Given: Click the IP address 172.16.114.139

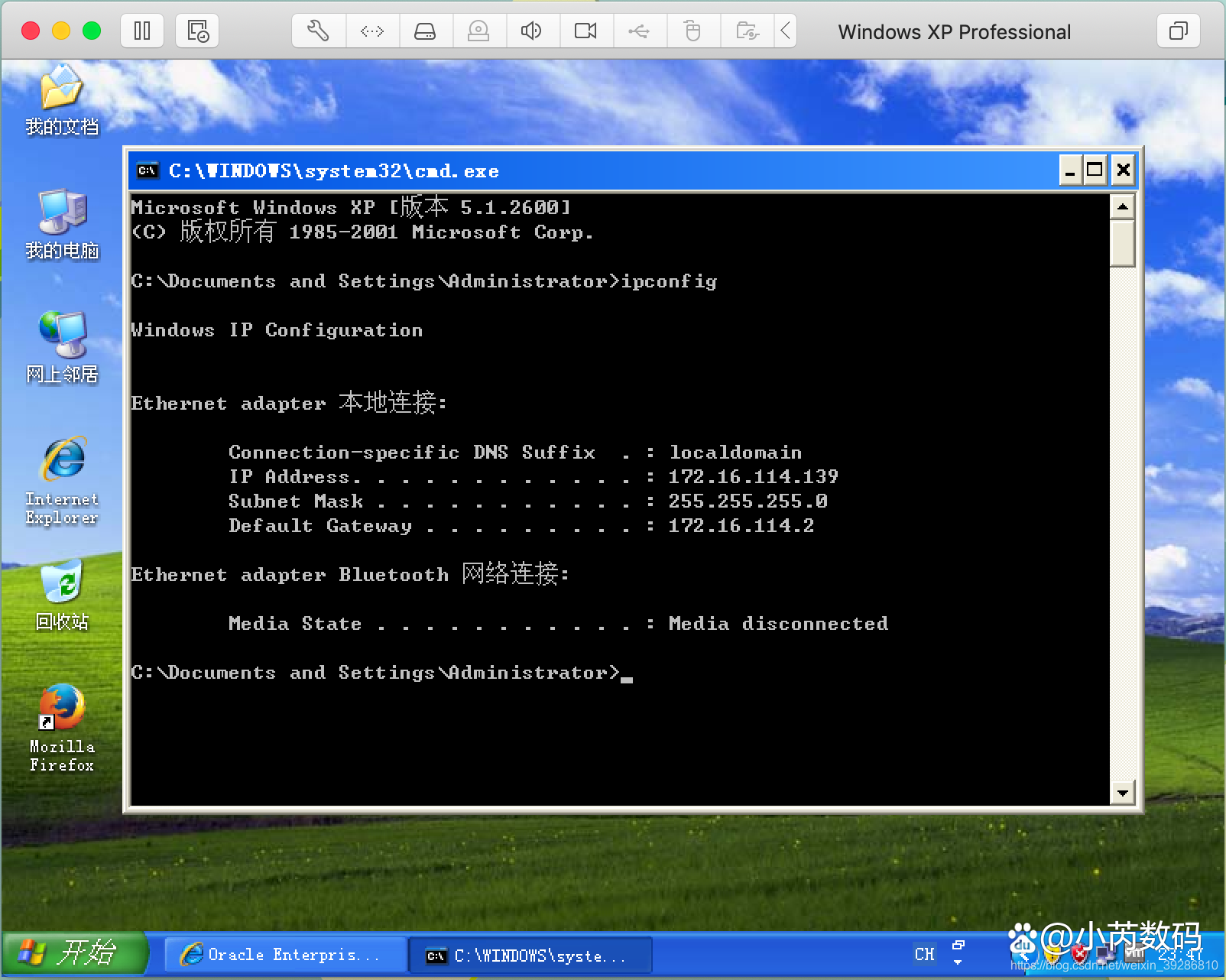Looking at the screenshot, I should pyautogui.click(x=753, y=477).
